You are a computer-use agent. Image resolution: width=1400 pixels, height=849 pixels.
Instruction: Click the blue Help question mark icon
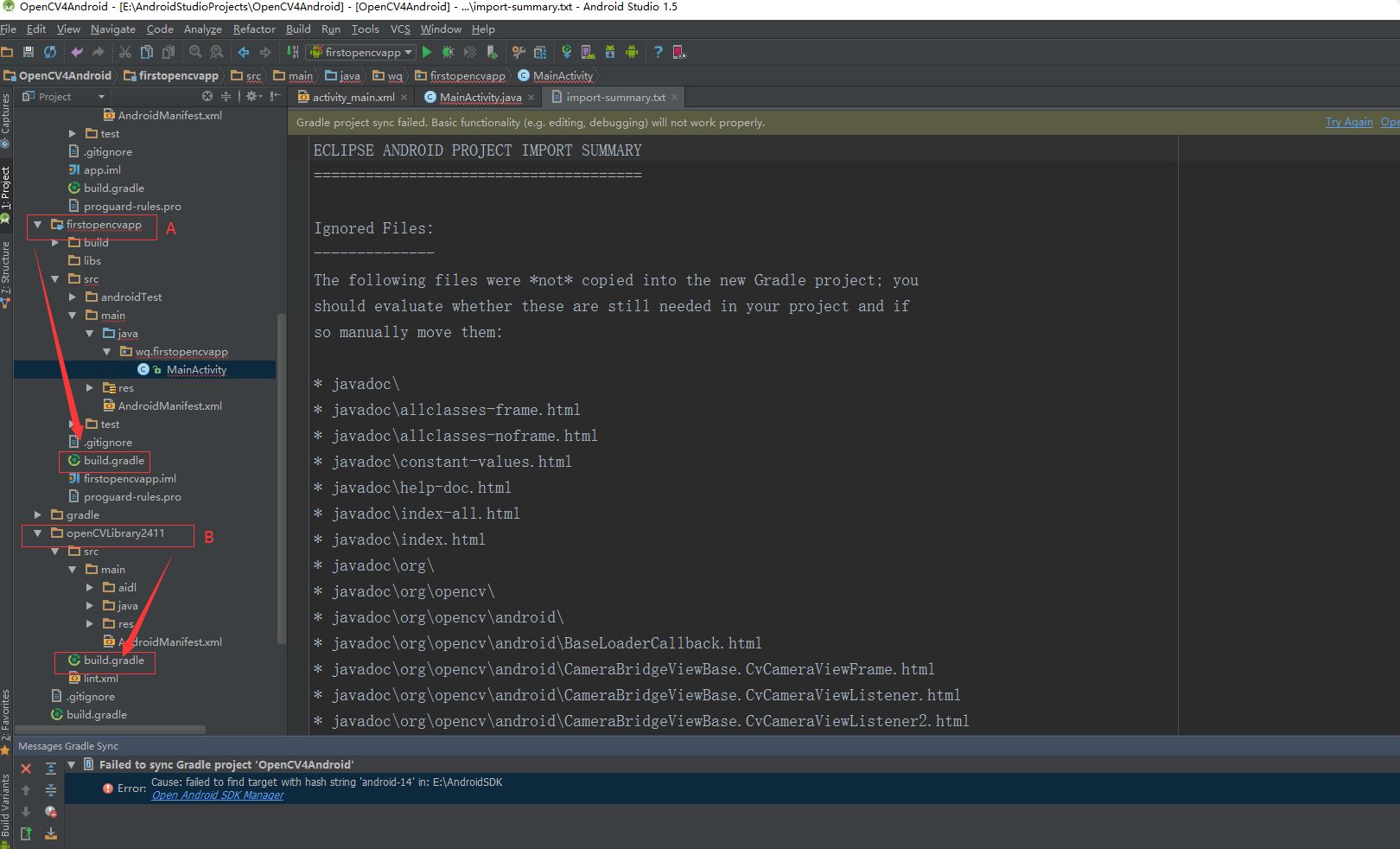659,52
